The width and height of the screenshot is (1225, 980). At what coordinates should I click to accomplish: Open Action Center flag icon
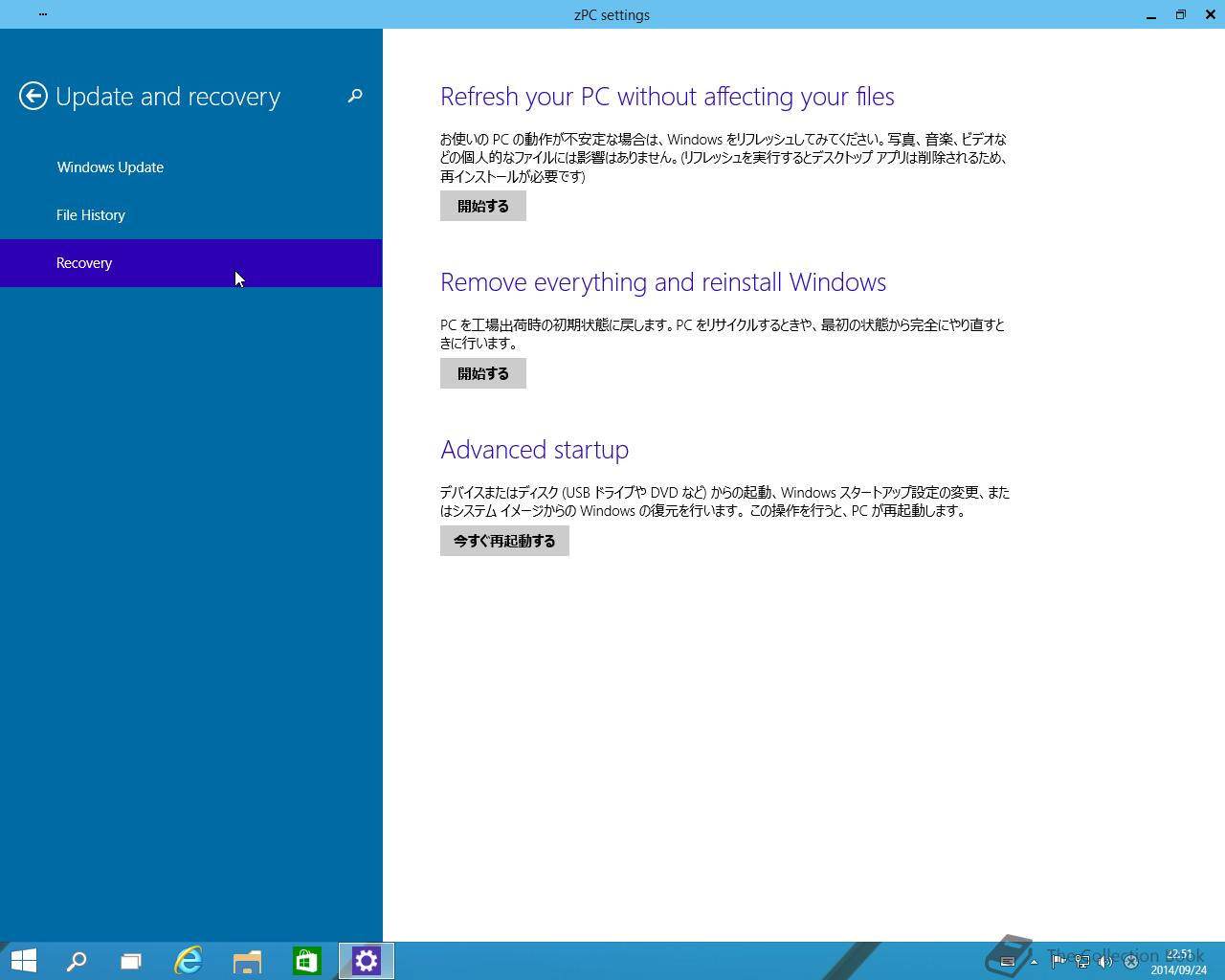coord(1058,962)
